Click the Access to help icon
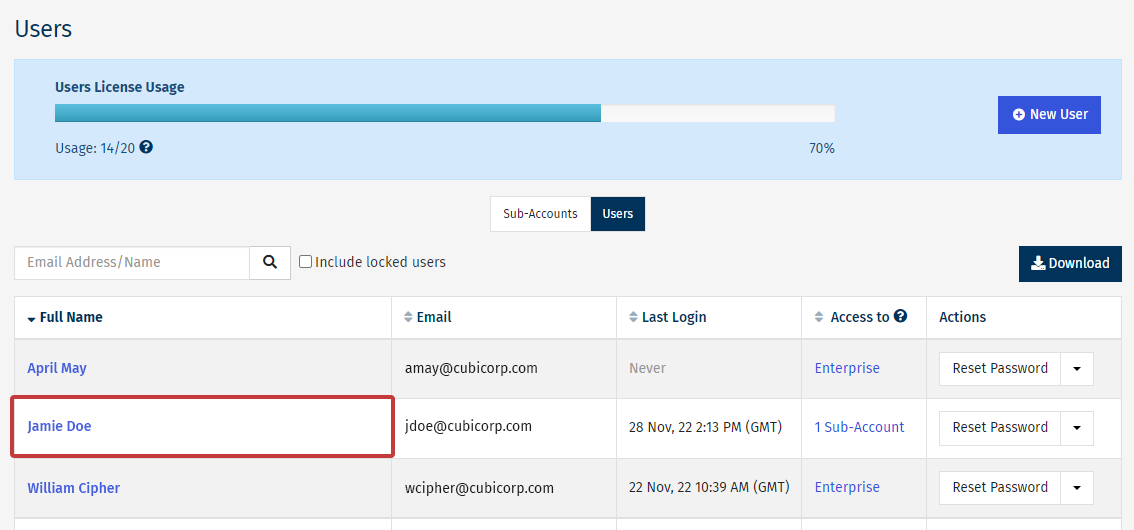This screenshot has width=1134, height=530. click(x=900, y=316)
